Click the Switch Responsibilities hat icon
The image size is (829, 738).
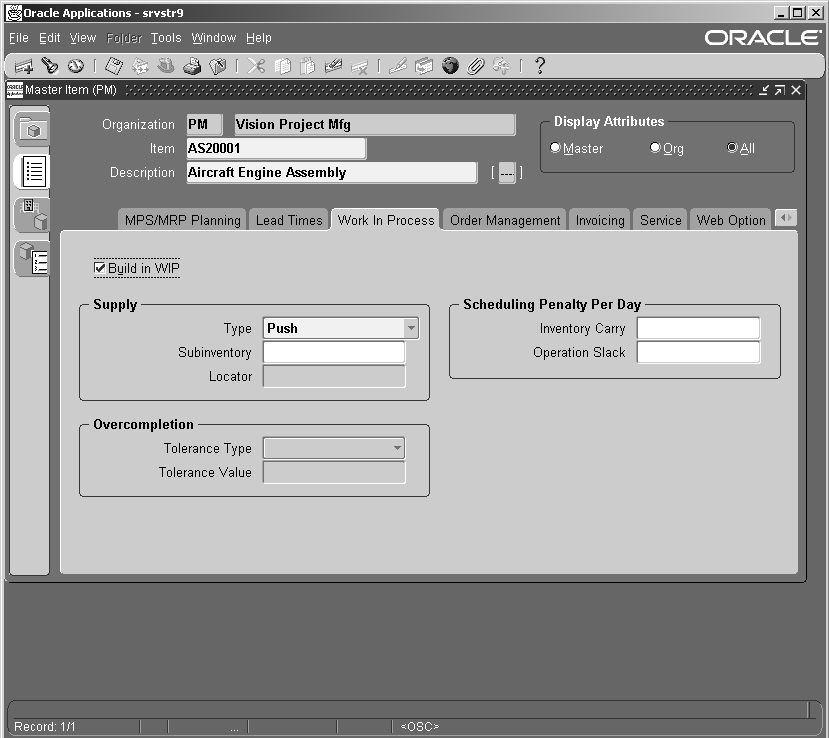point(166,66)
